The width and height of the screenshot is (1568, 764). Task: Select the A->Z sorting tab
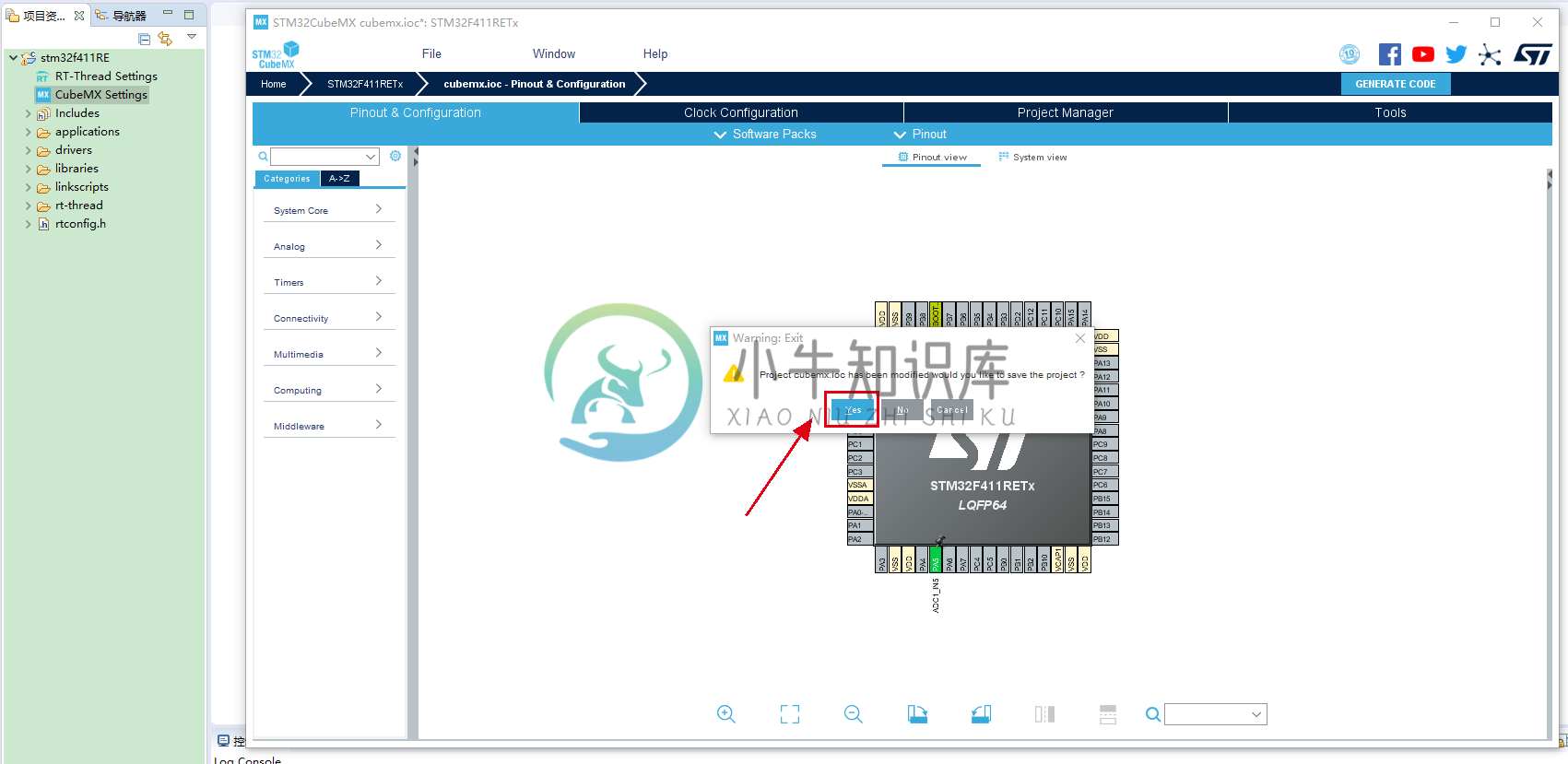pos(339,179)
